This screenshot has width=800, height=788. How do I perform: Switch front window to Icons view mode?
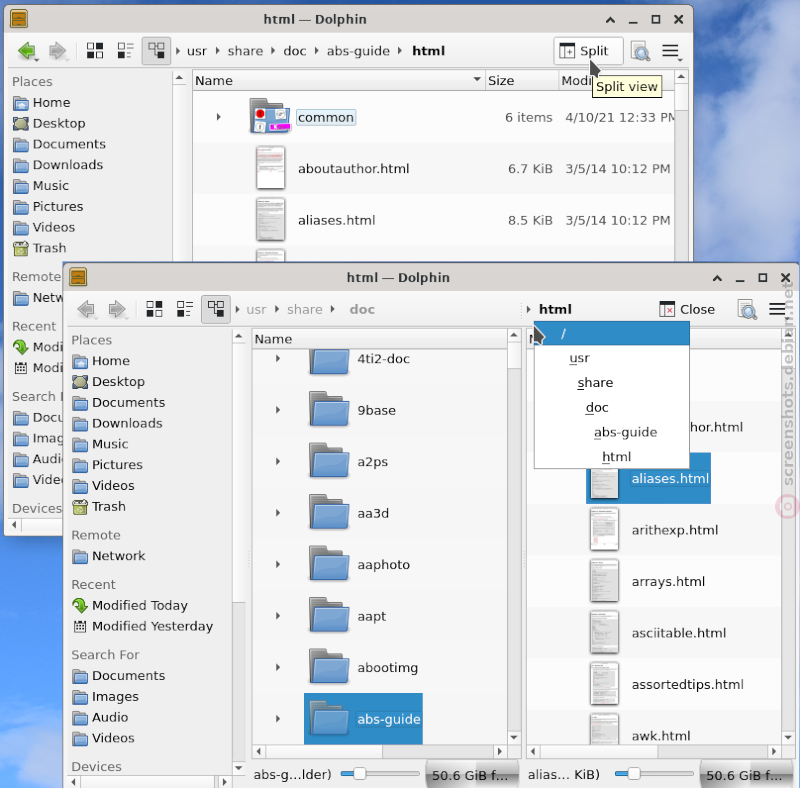pyautogui.click(x=154, y=309)
